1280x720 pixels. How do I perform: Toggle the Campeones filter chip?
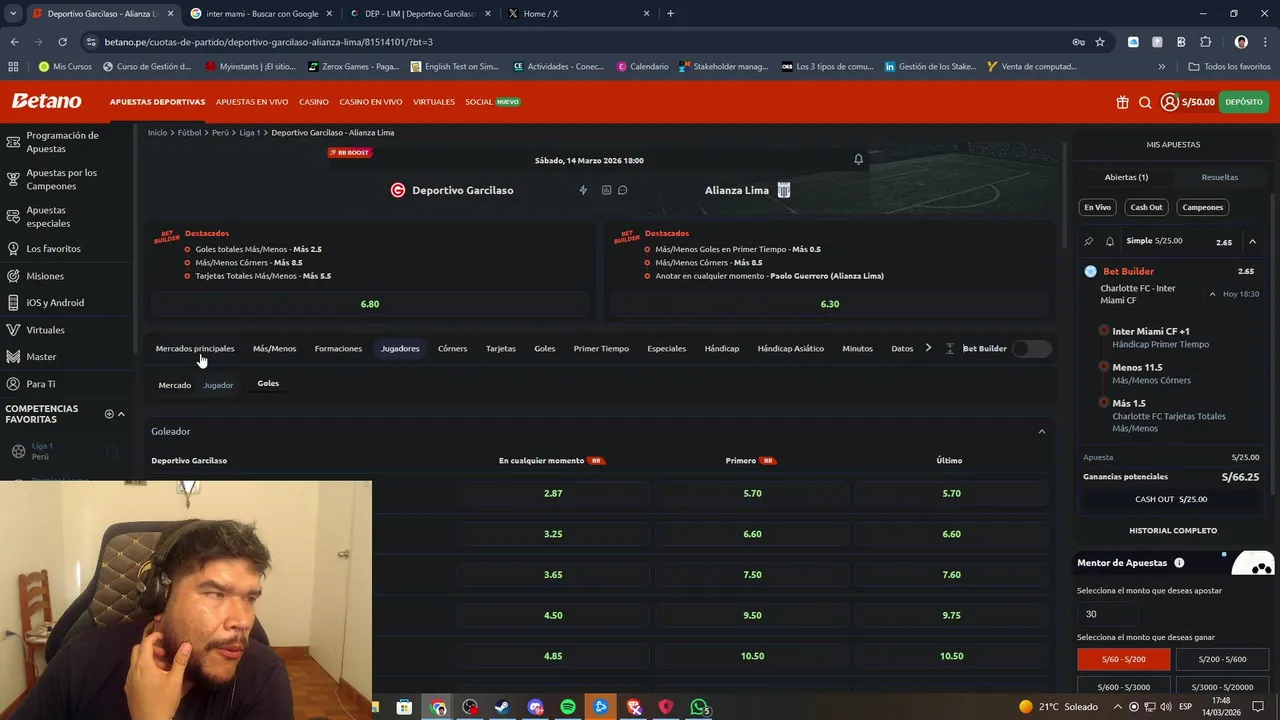pyautogui.click(x=1202, y=207)
